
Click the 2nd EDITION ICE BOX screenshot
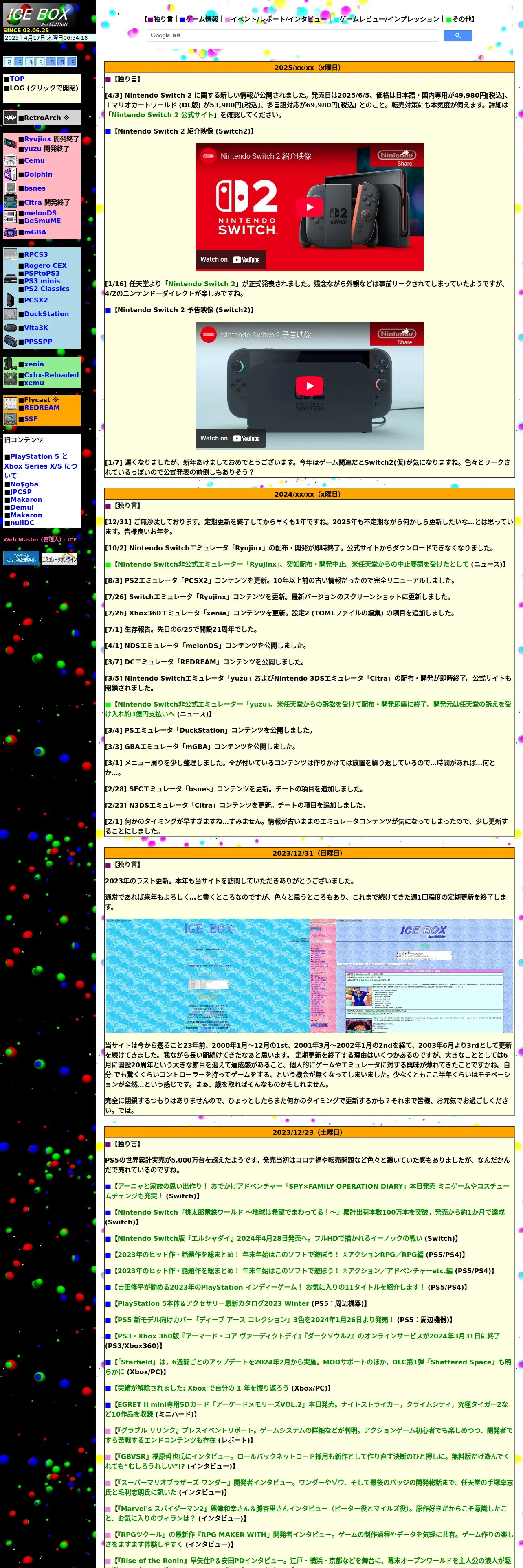411,975
